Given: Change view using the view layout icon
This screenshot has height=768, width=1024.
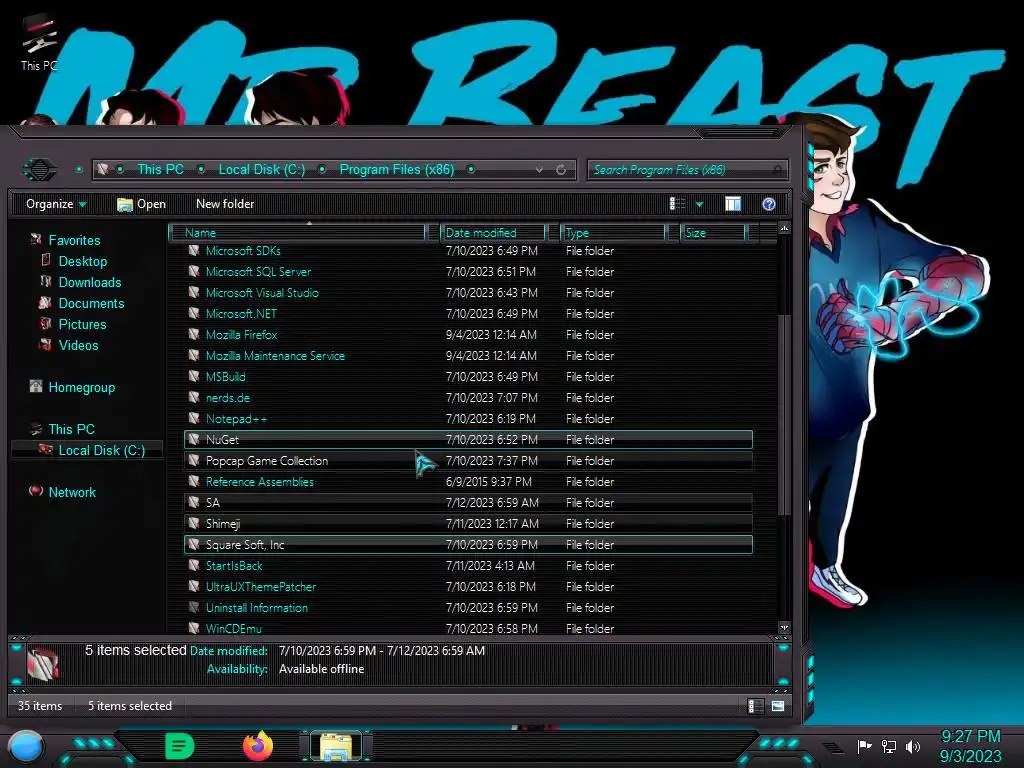Looking at the screenshot, I should click(677, 204).
